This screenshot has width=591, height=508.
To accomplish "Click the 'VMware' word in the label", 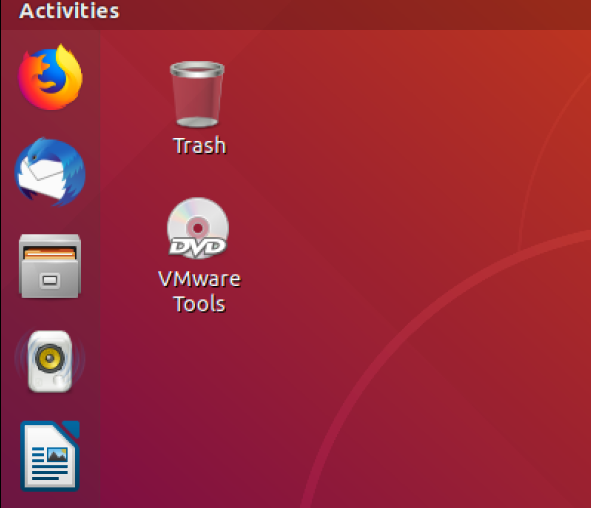I will point(199,279).
